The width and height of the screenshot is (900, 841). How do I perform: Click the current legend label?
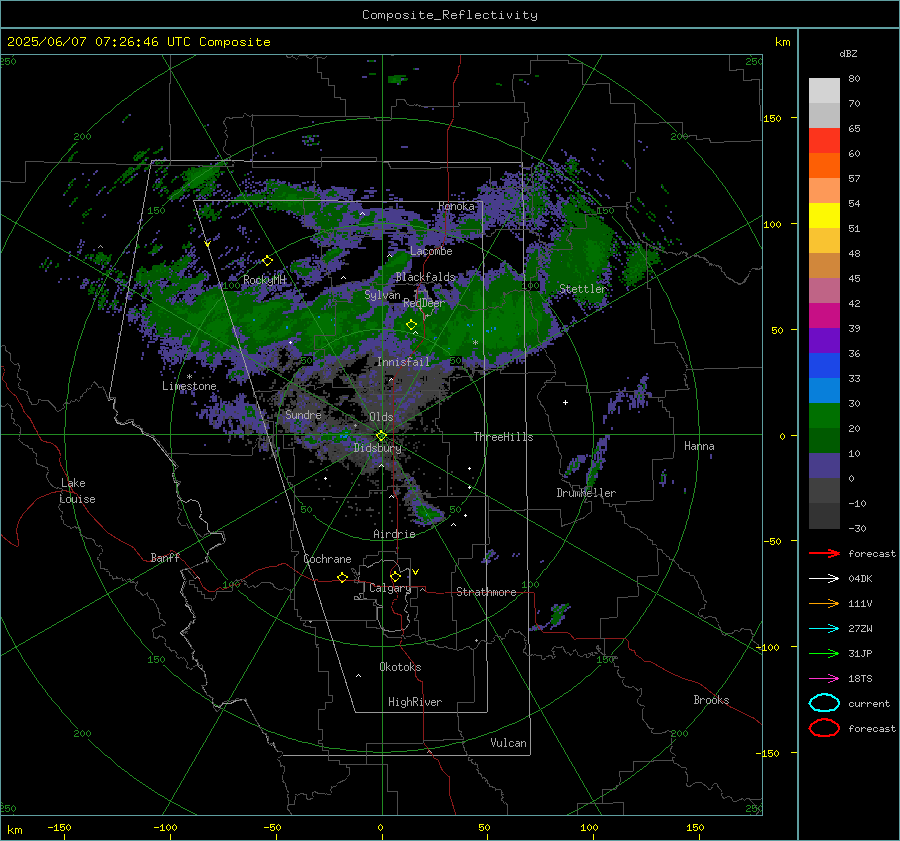pyautogui.click(x=869, y=703)
